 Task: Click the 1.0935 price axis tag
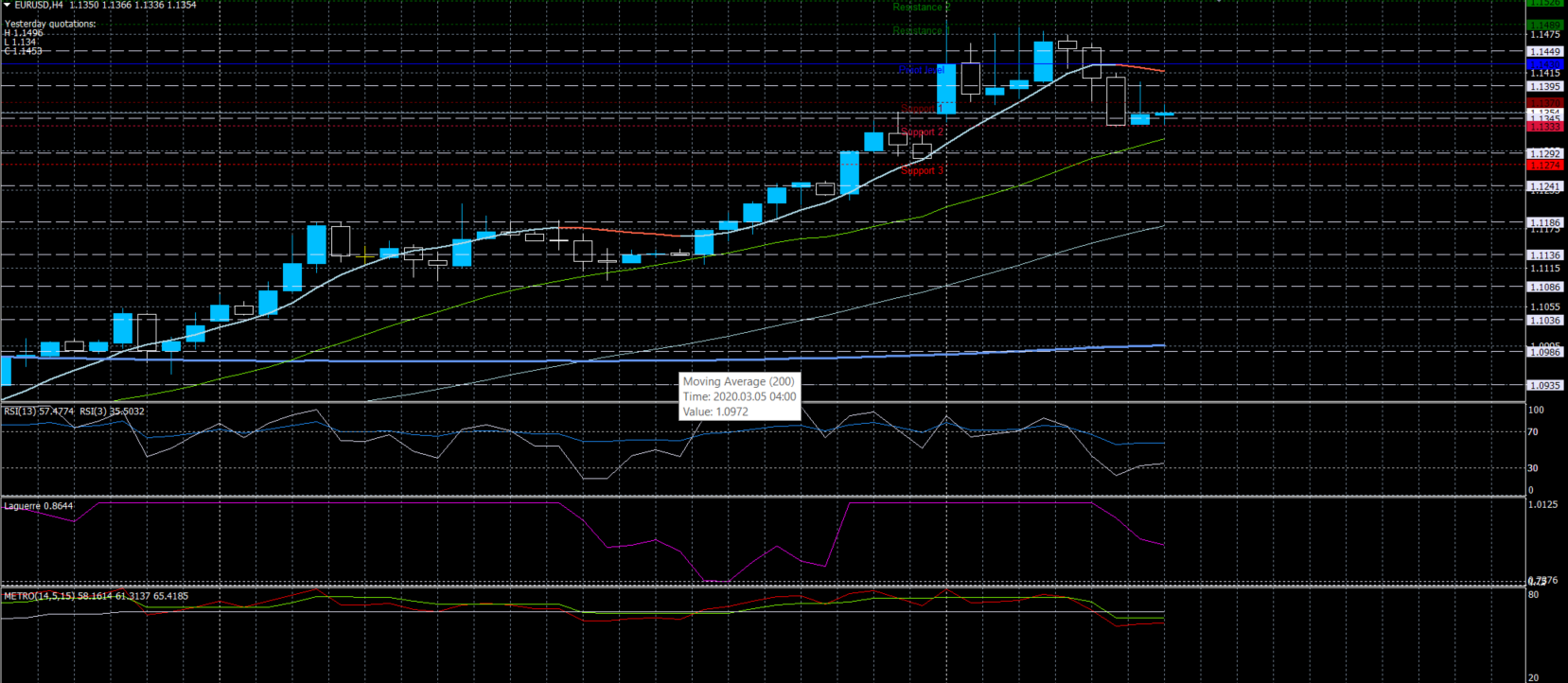[x=1545, y=385]
